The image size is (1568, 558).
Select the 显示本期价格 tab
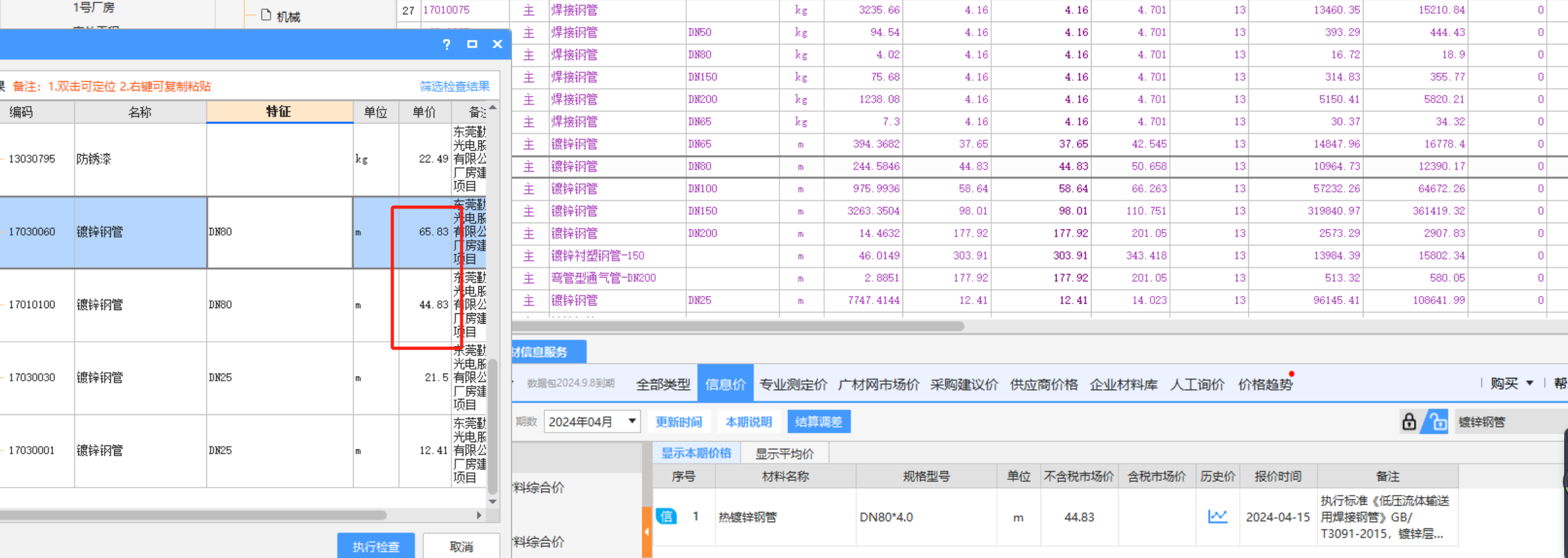(x=696, y=453)
